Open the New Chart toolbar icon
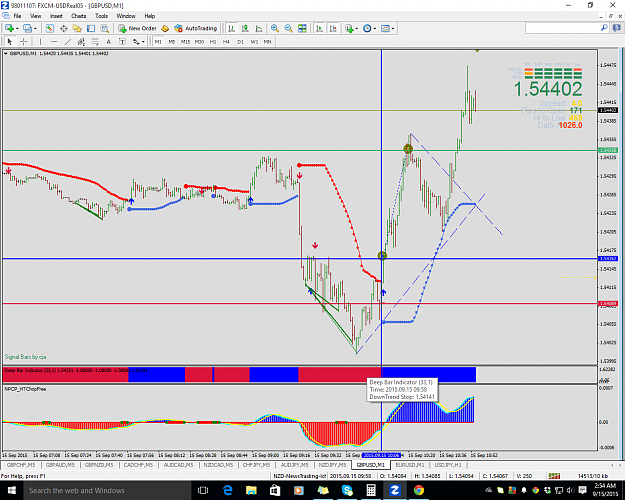The image size is (625, 500). pyautogui.click(x=9, y=28)
